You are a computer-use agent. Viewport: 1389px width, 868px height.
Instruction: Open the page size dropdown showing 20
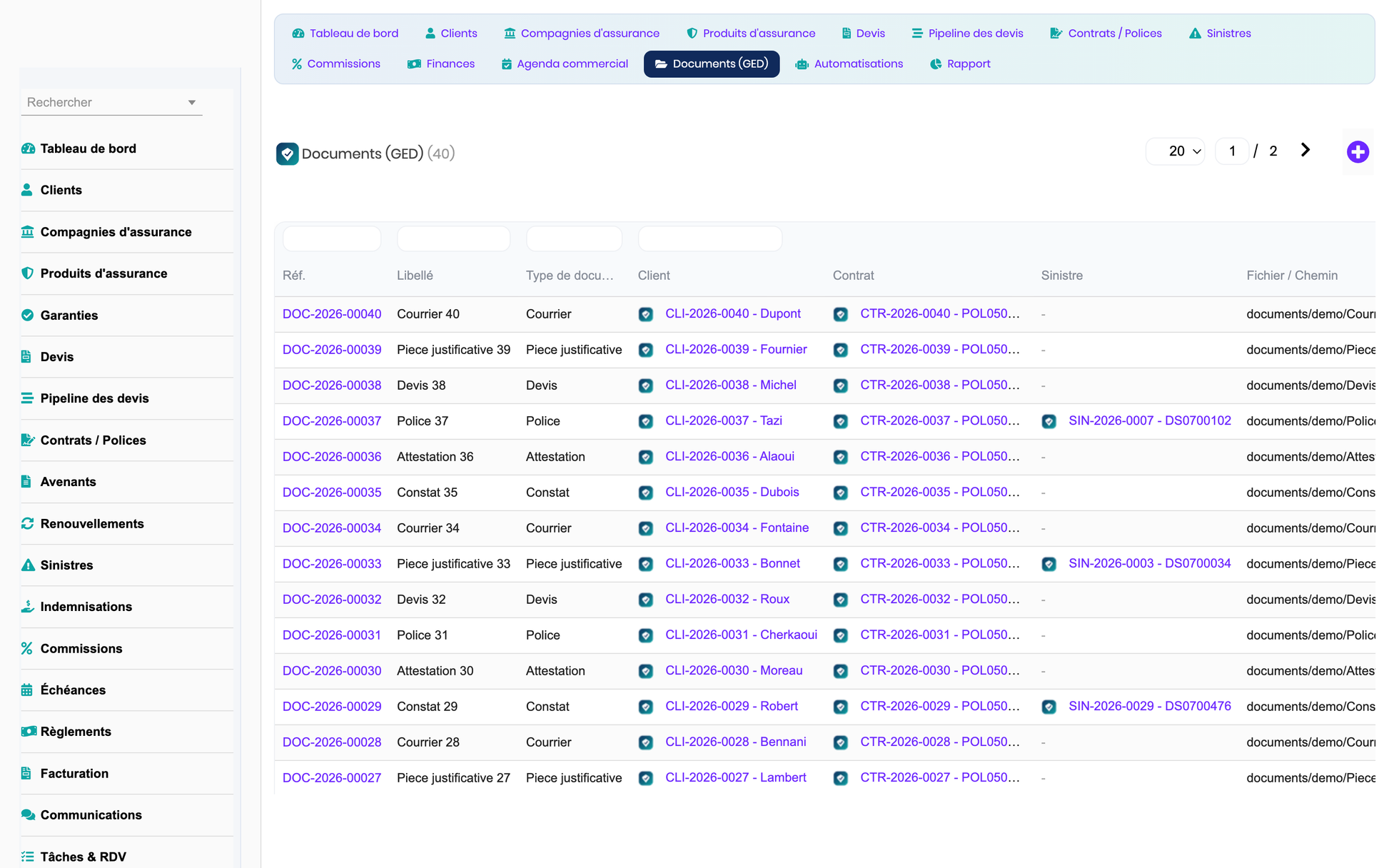click(x=1176, y=151)
